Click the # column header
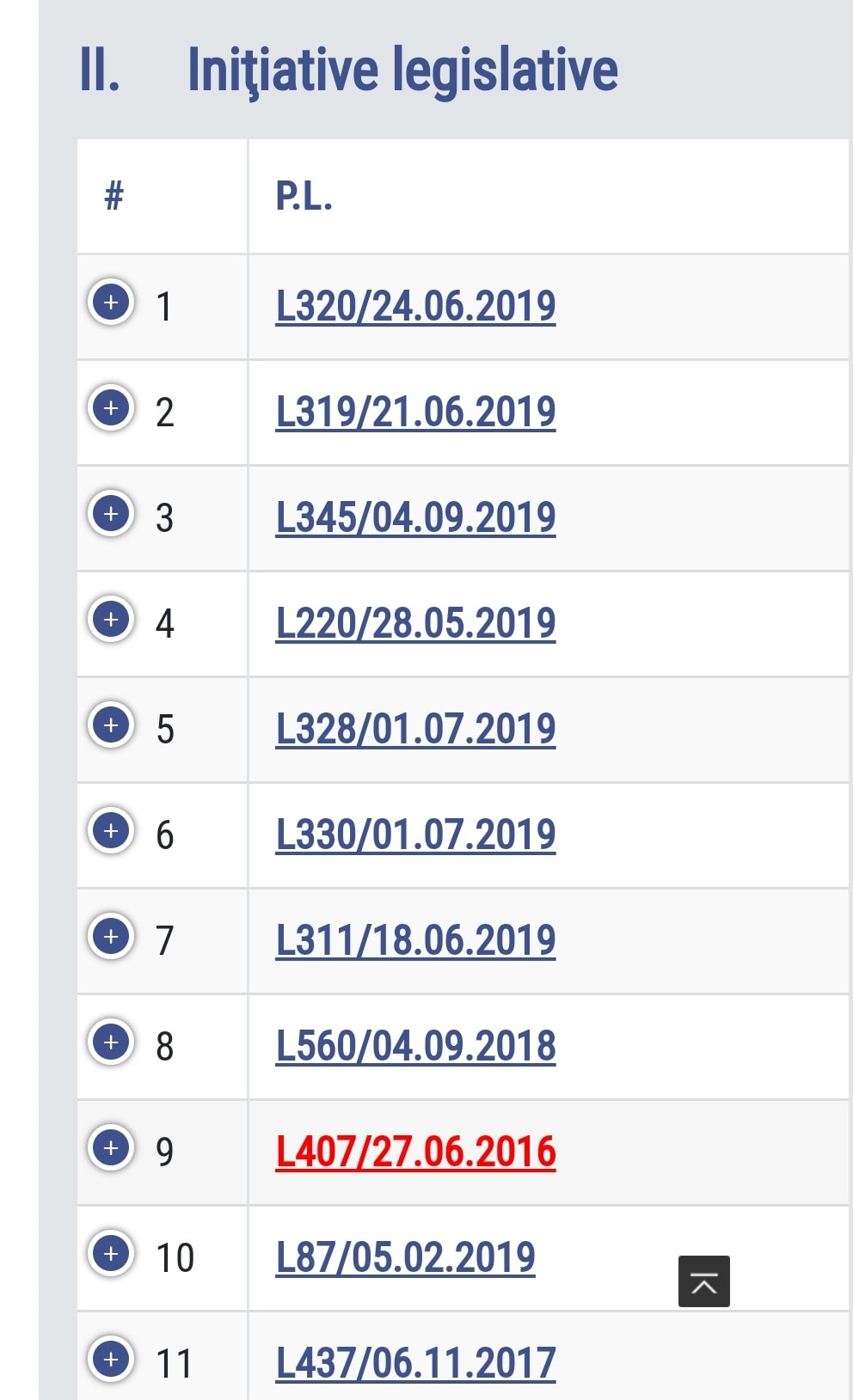The height and width of the screenshot is (1400, 853). 114,197
